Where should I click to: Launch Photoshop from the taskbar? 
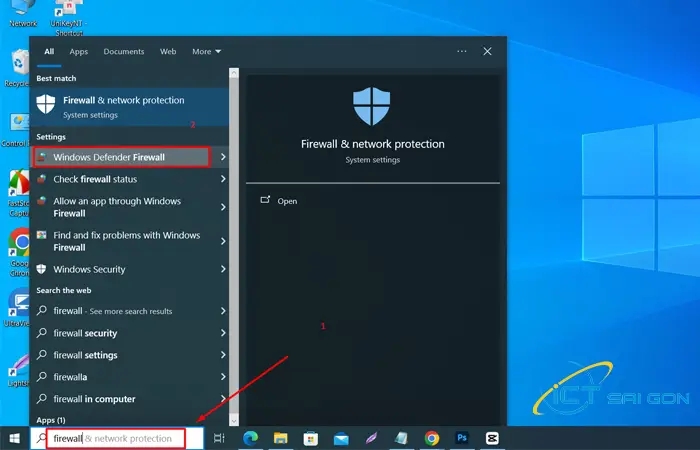pyautogui.click(x=461, y=438)
